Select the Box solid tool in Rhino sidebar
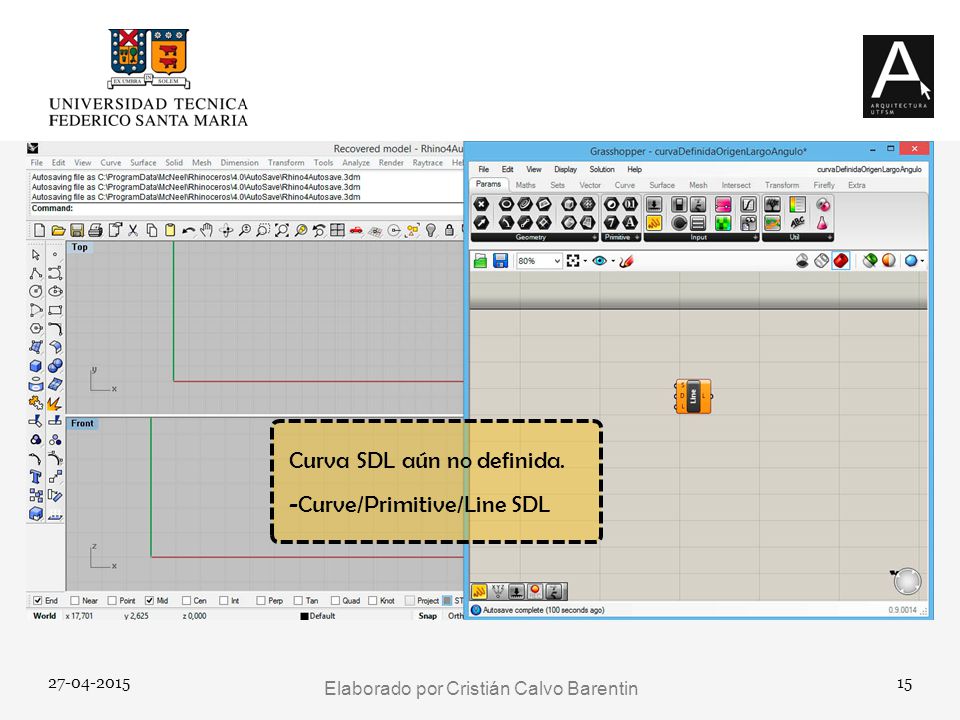The image size is (960, 720). (x=36, y=366)
